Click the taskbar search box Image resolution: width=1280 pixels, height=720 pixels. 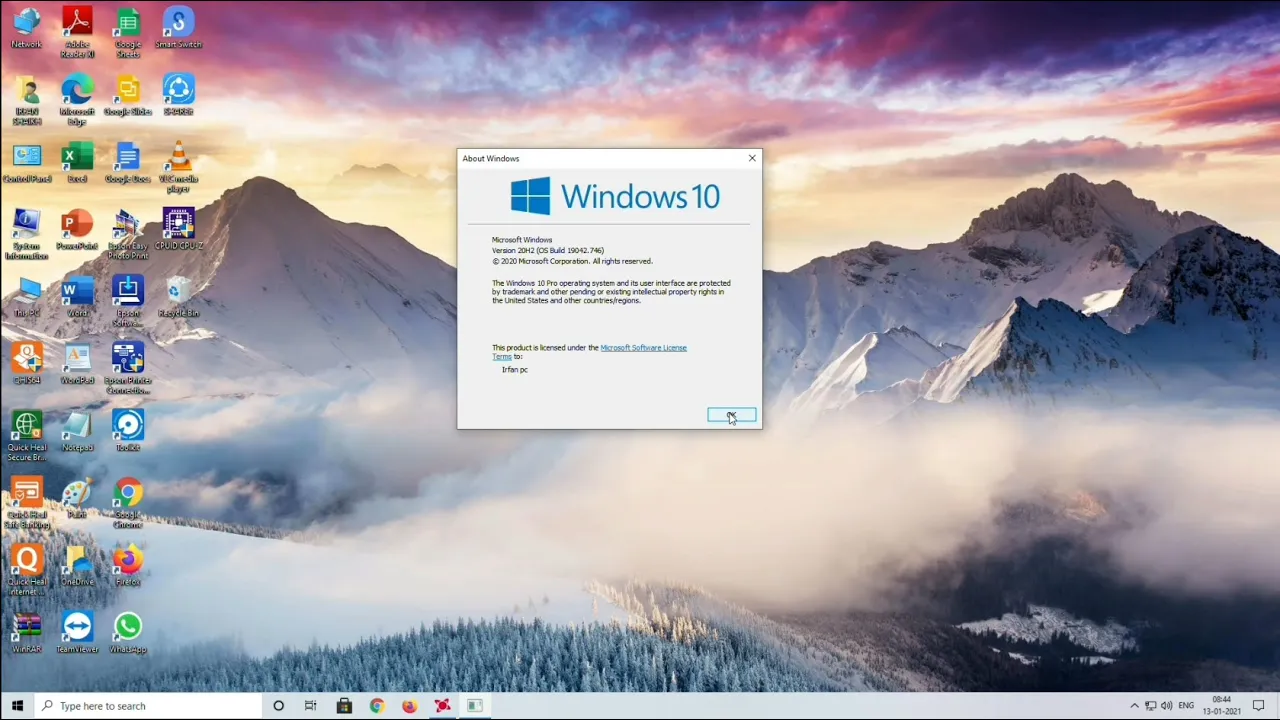[x=148, y=706]
